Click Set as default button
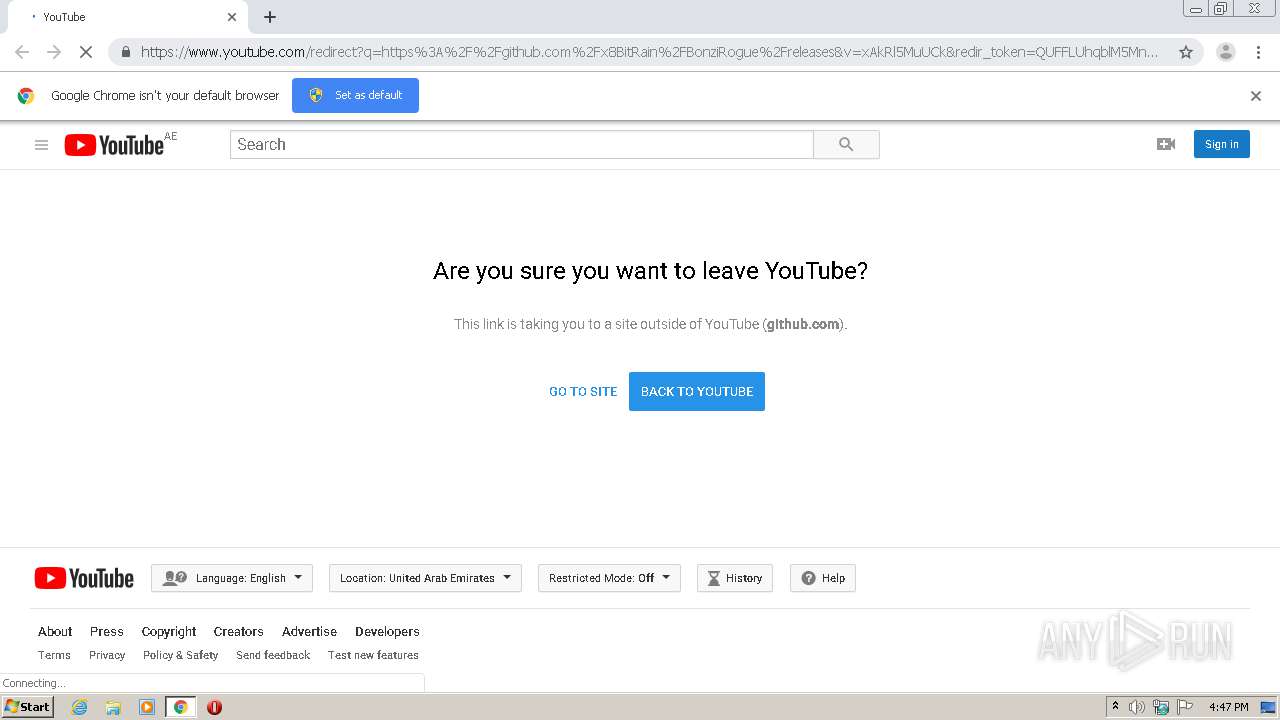 click(355, 95)
